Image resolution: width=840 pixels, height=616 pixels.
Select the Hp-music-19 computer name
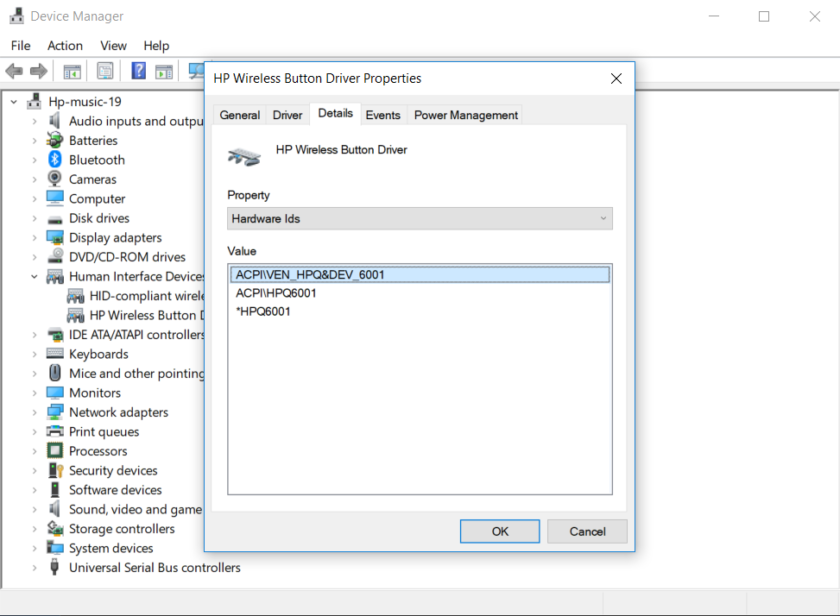[x=85, y=102]
